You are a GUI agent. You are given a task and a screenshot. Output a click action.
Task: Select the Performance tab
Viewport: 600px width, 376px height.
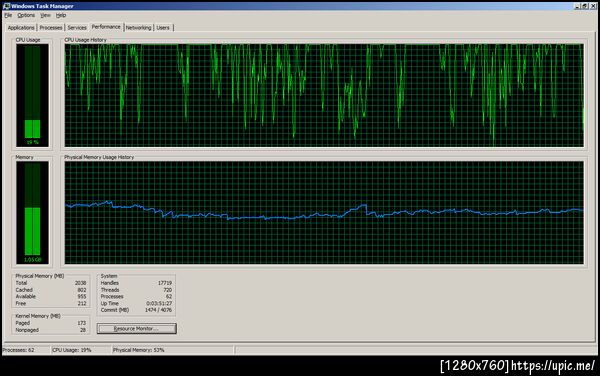(106, 27)
